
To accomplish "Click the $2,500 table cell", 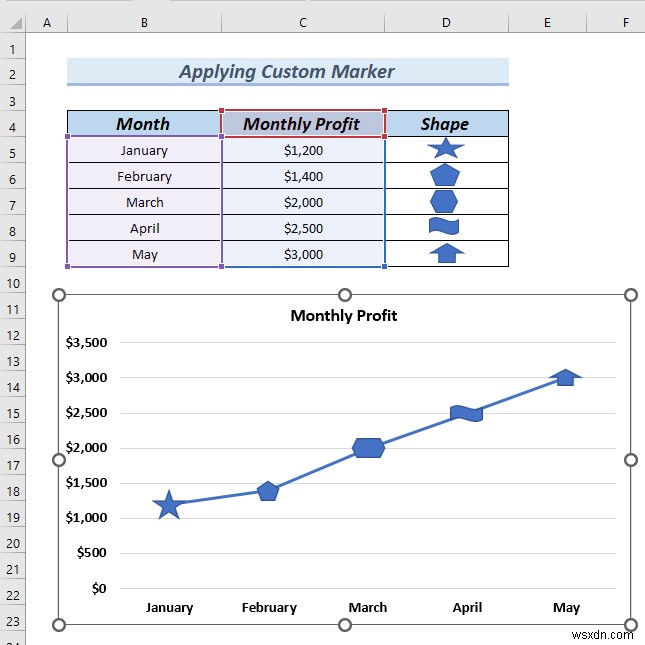I will click(x=303, y=228).
